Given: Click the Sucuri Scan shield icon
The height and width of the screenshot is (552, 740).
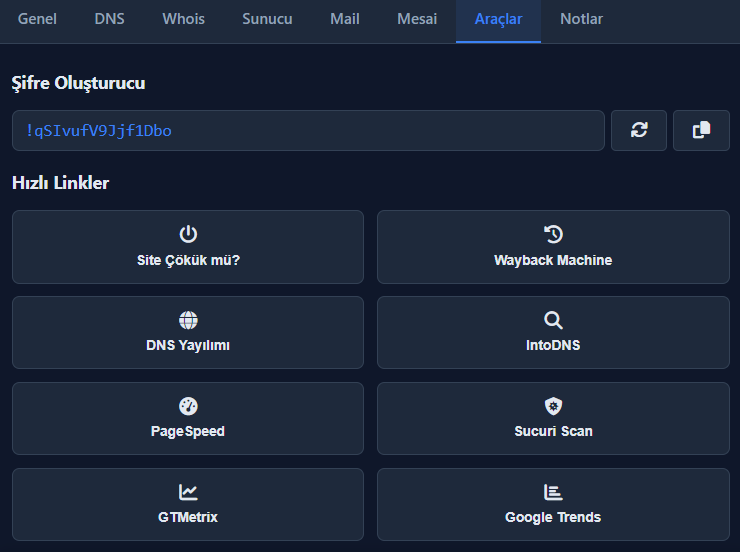Looking at the screenshot, I should [553, 406].
